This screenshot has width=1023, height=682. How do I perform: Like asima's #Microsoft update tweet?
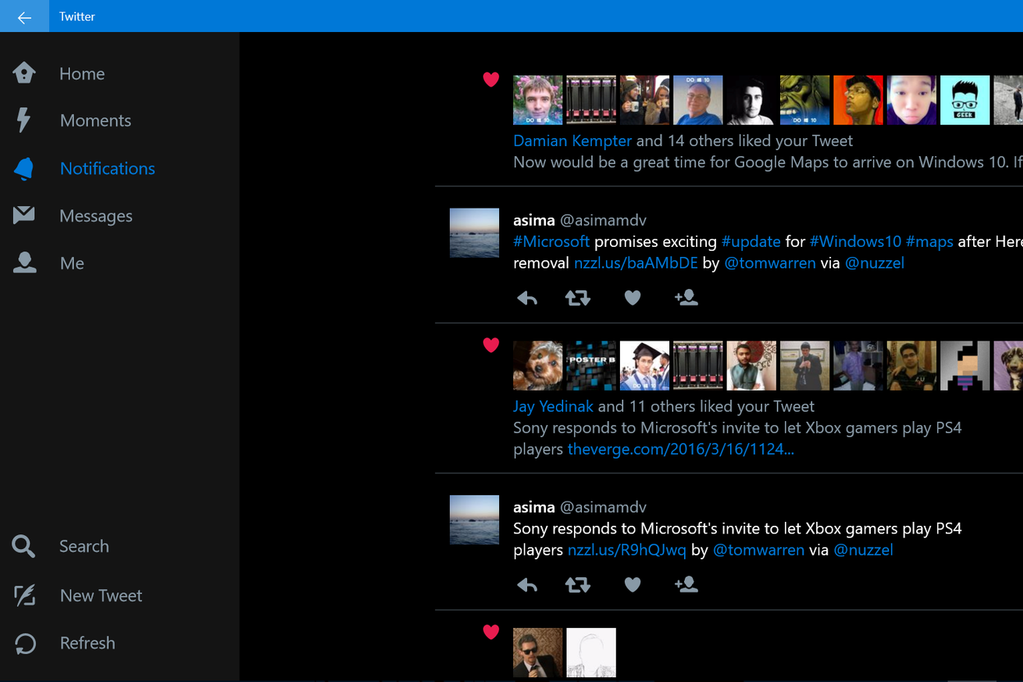[632, 298]
